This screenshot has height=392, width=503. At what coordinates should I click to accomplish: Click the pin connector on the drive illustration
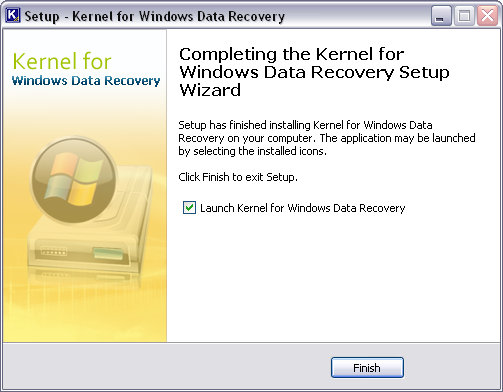tap(53, 252)
